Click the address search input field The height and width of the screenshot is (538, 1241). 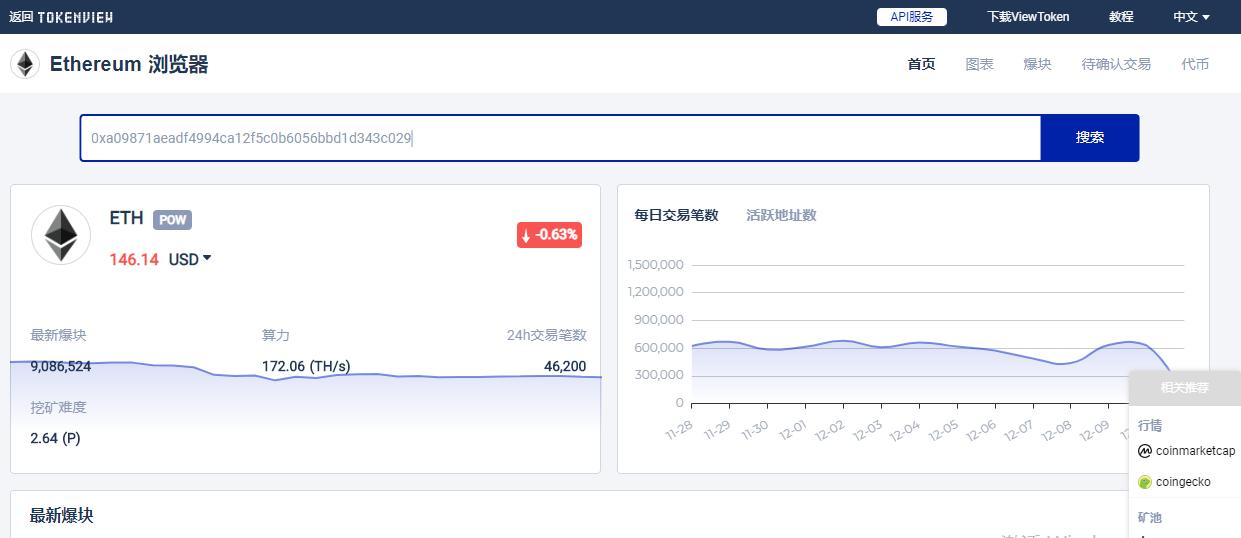pyautogui.click(x=561, y=138)
